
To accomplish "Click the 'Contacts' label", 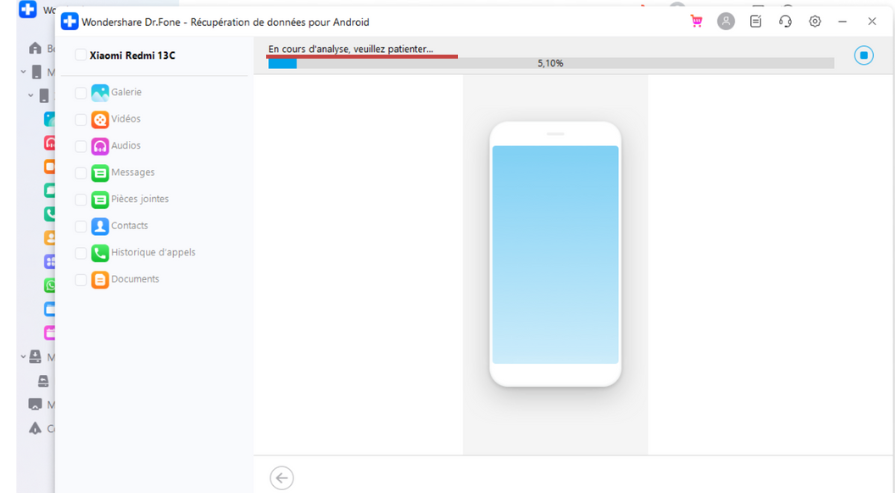I will (x=130, y=225).
